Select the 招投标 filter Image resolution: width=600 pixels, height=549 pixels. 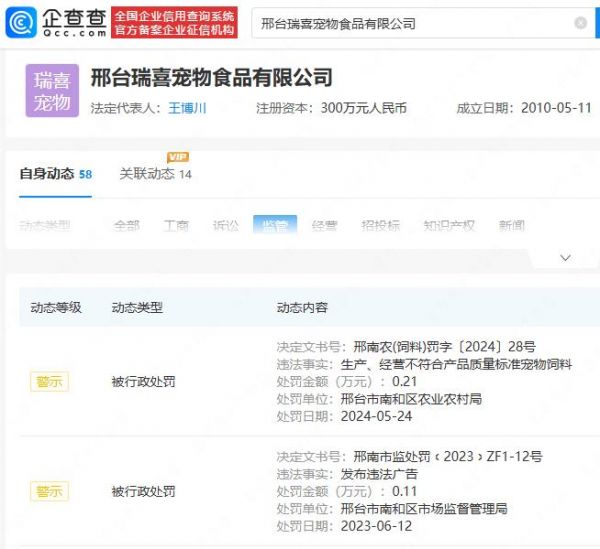[x=380, y=225]
